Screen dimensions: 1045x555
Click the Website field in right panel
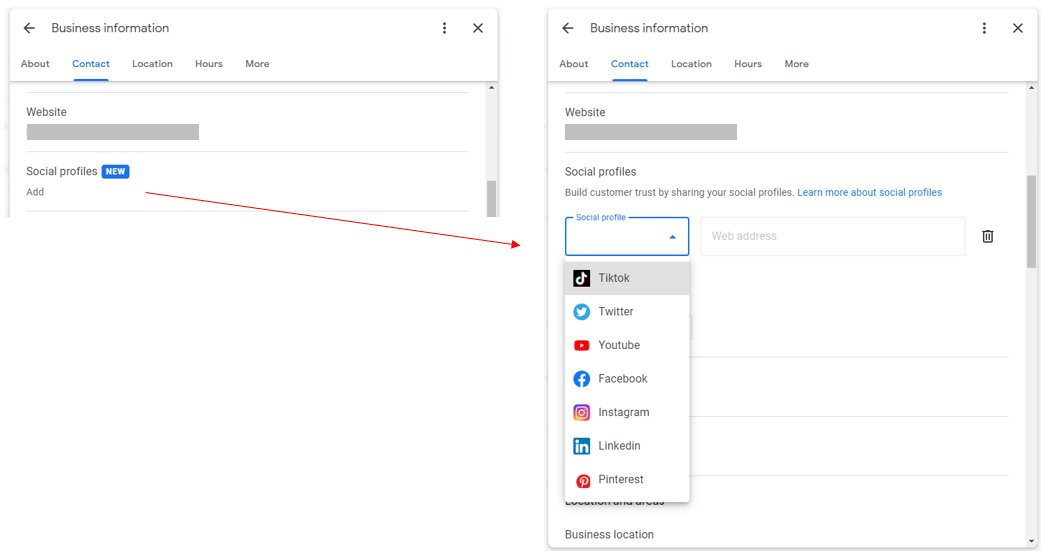[651, 132]
